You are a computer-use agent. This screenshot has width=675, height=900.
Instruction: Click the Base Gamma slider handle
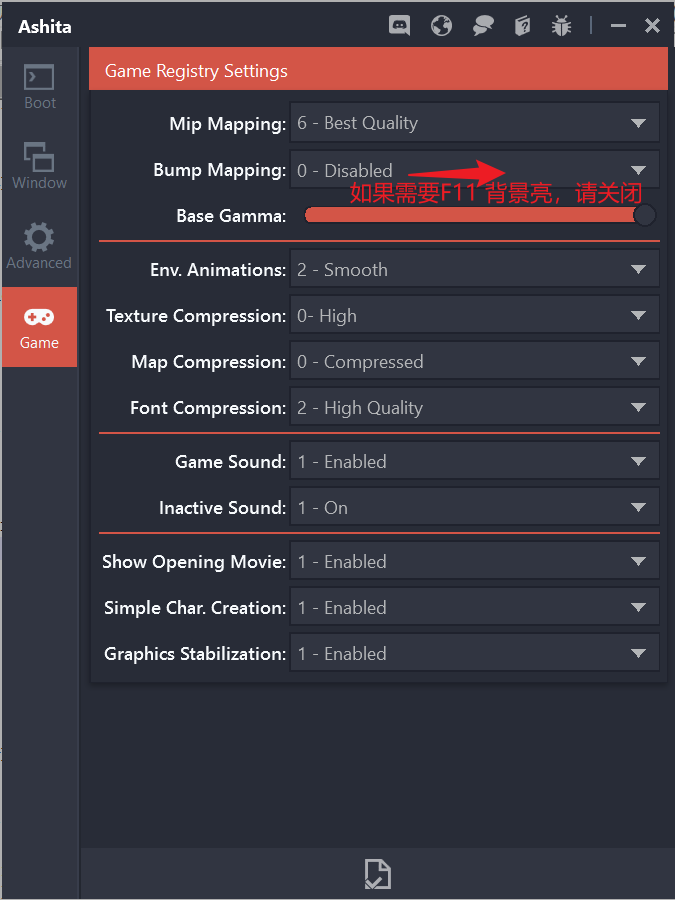tap(645, 215)
